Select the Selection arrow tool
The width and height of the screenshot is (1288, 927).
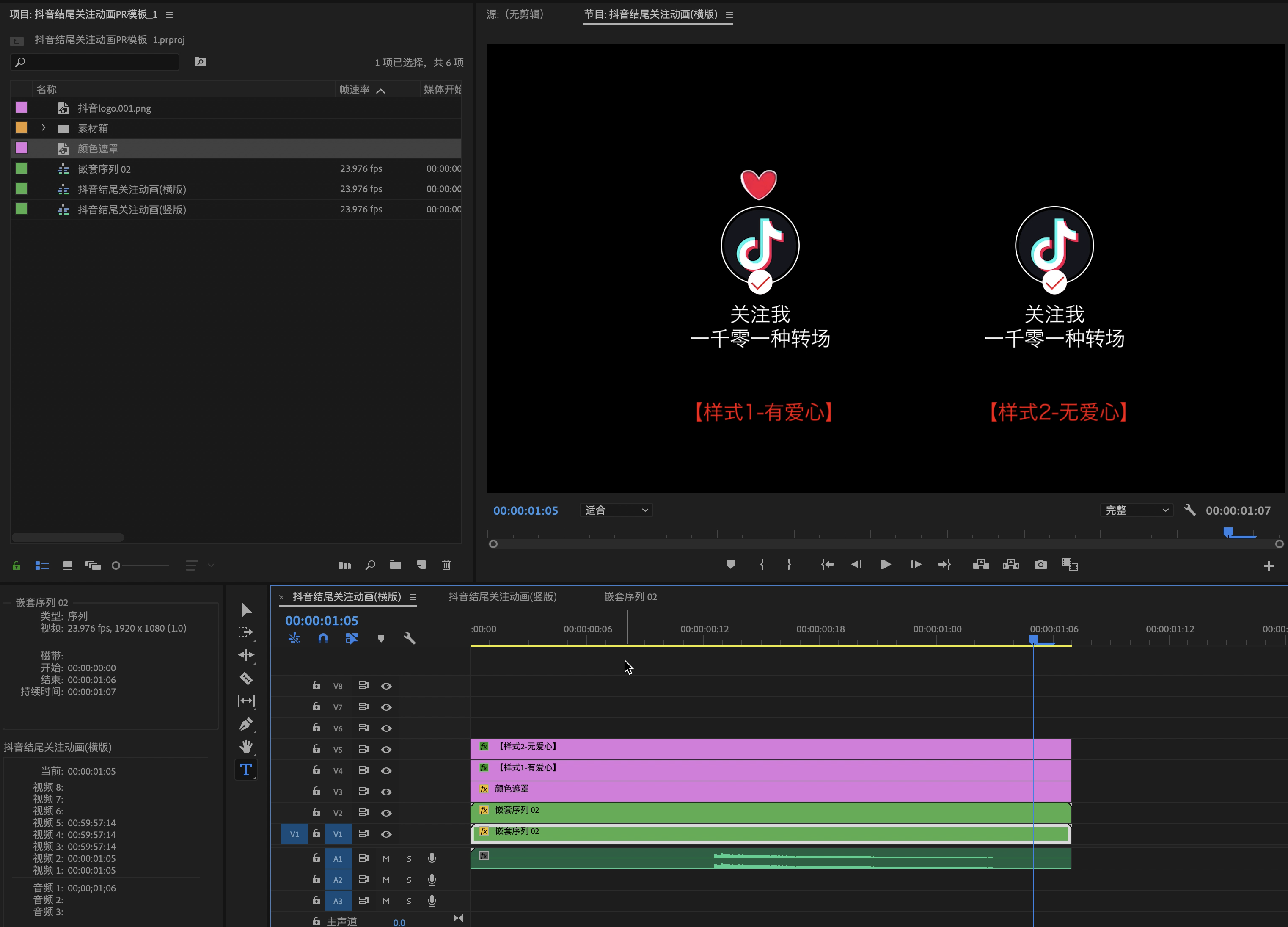pos(246,610)
